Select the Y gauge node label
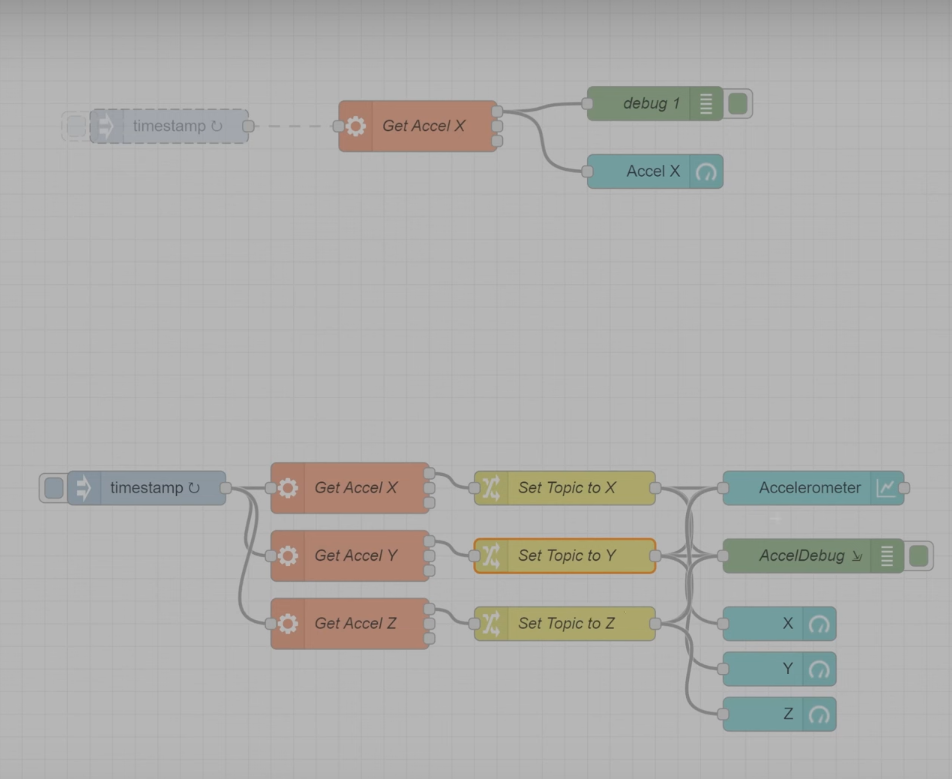This screenshot has width=952, height=779. (x=787, y=669)
